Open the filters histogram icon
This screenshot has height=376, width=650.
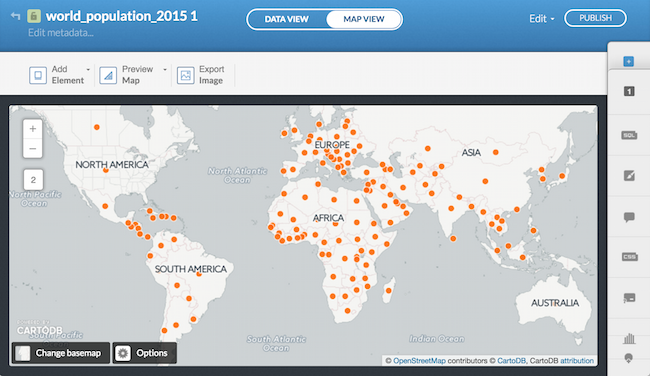(x=629, y=338)
